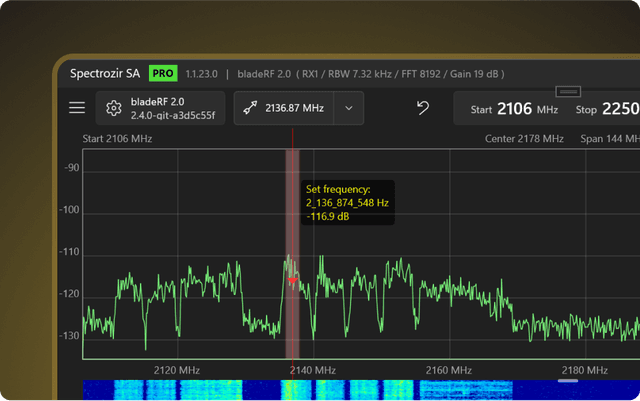Click the small handle above the Stop field
This screenshot has width=640, height=401.
coord(568,91)
